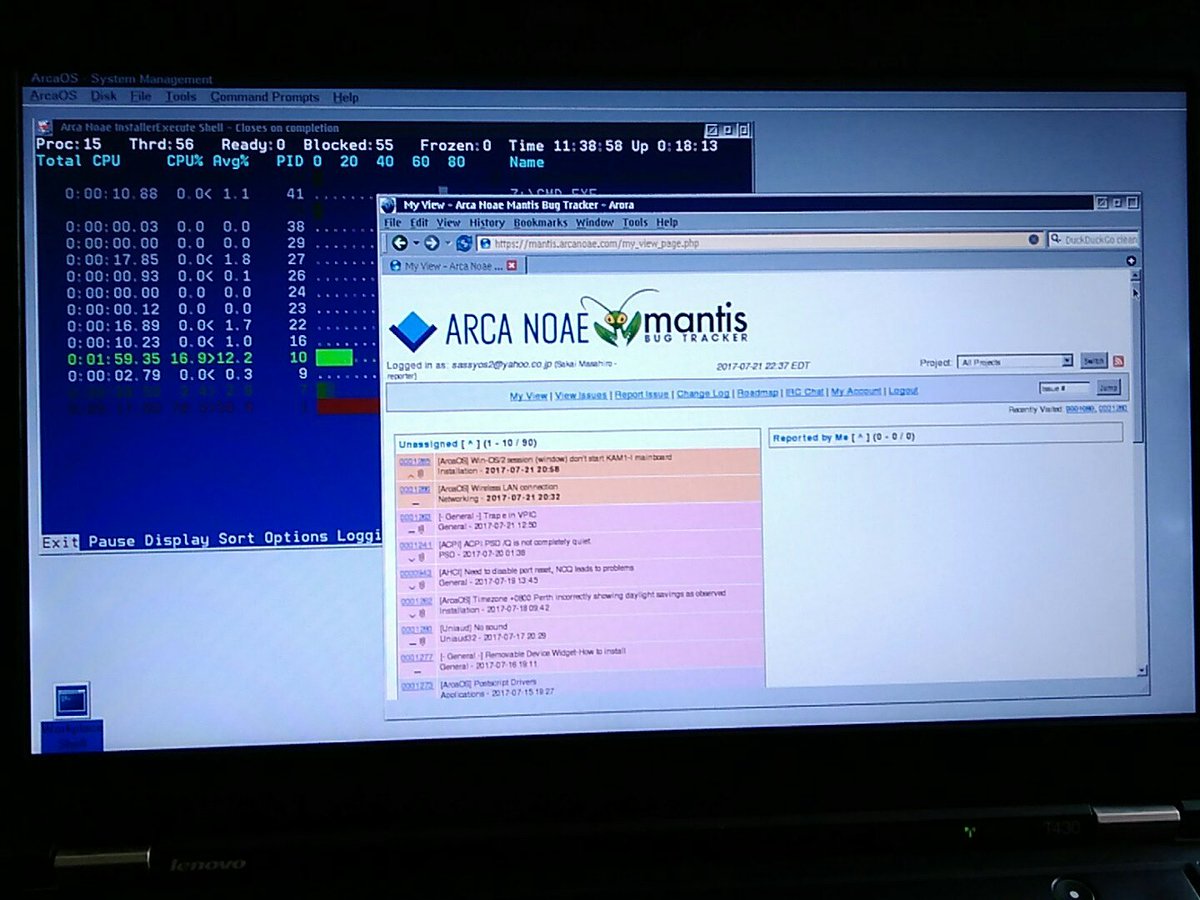Image resolution: width=1200 pixels, height=900 pixels.
Task: Select the My View – Arca Noae tab
Action: point(453,265)
